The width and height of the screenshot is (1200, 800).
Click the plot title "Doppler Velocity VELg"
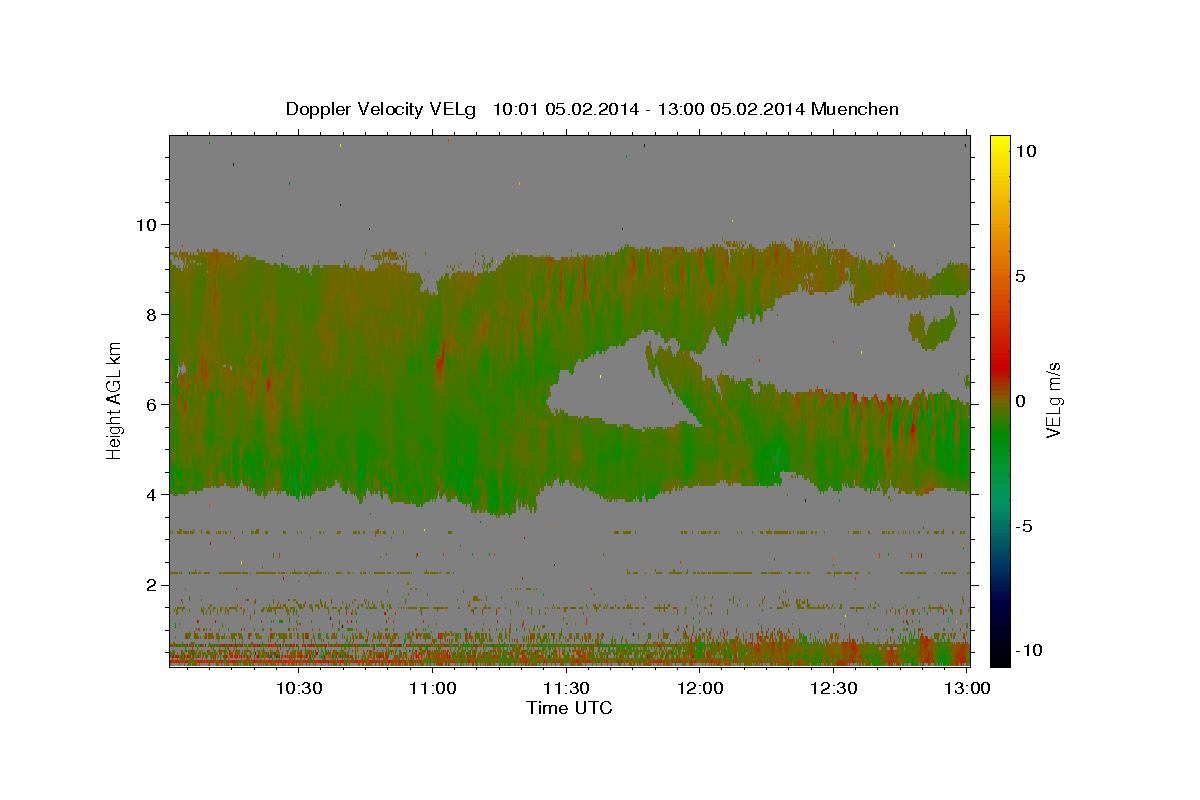pyautogui.click(x=382, y=109)
